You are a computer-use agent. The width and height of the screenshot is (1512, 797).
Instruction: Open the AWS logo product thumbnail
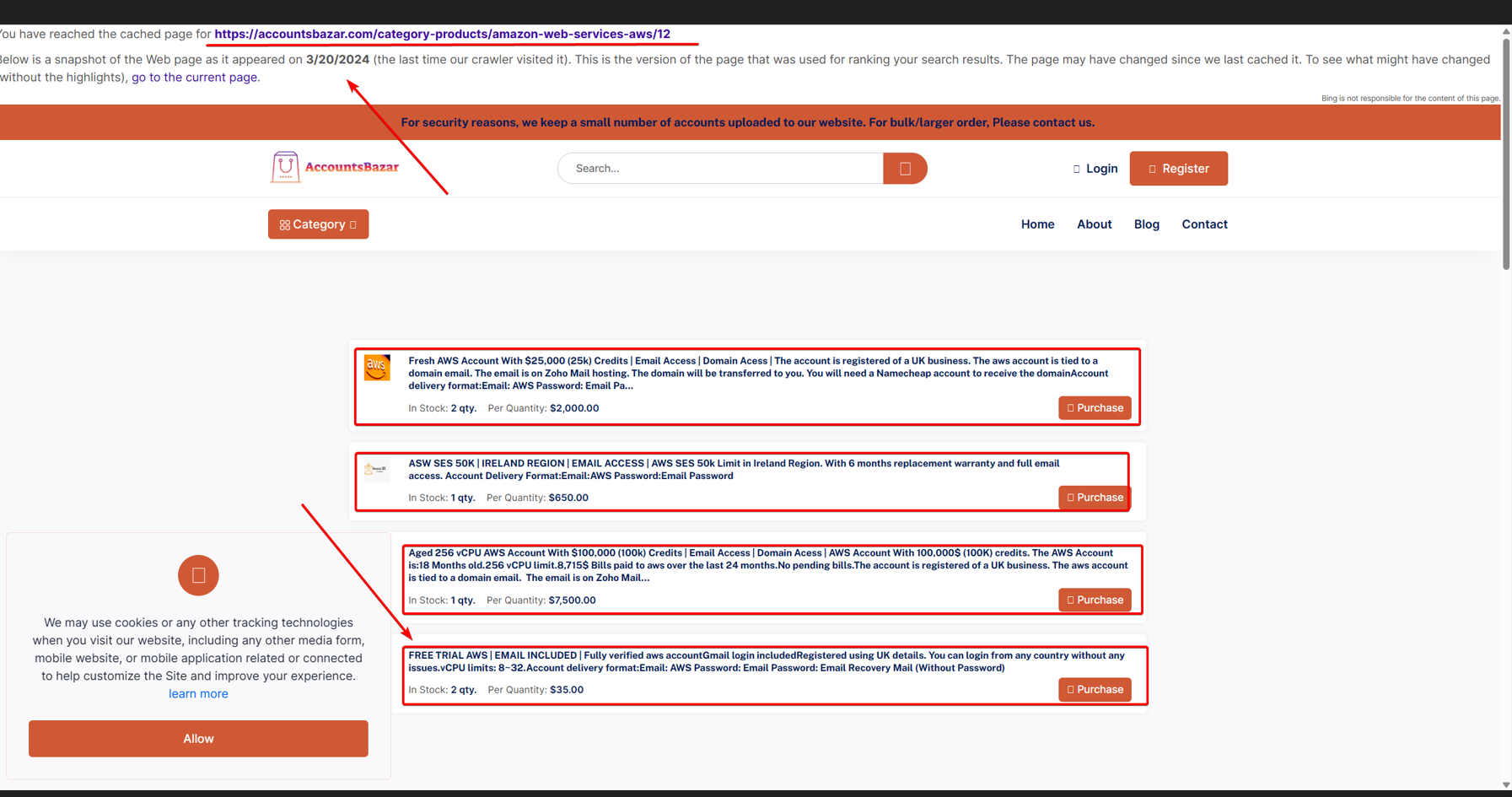pos(377,368)
